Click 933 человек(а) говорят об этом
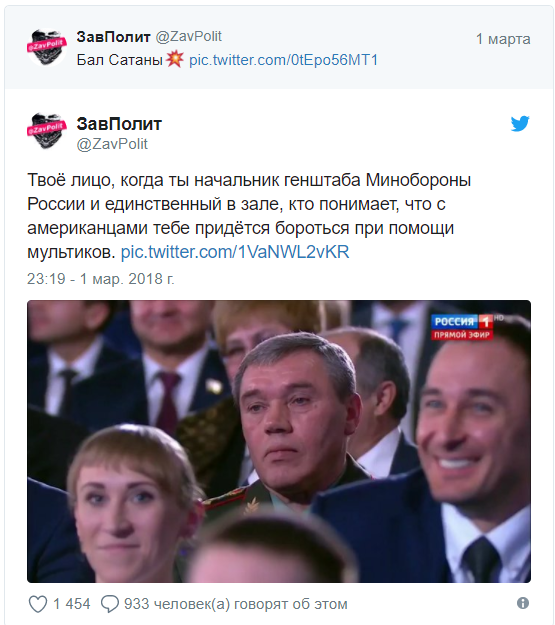The height and width of the screenshot is (625, 555). (x=235, y=604)
